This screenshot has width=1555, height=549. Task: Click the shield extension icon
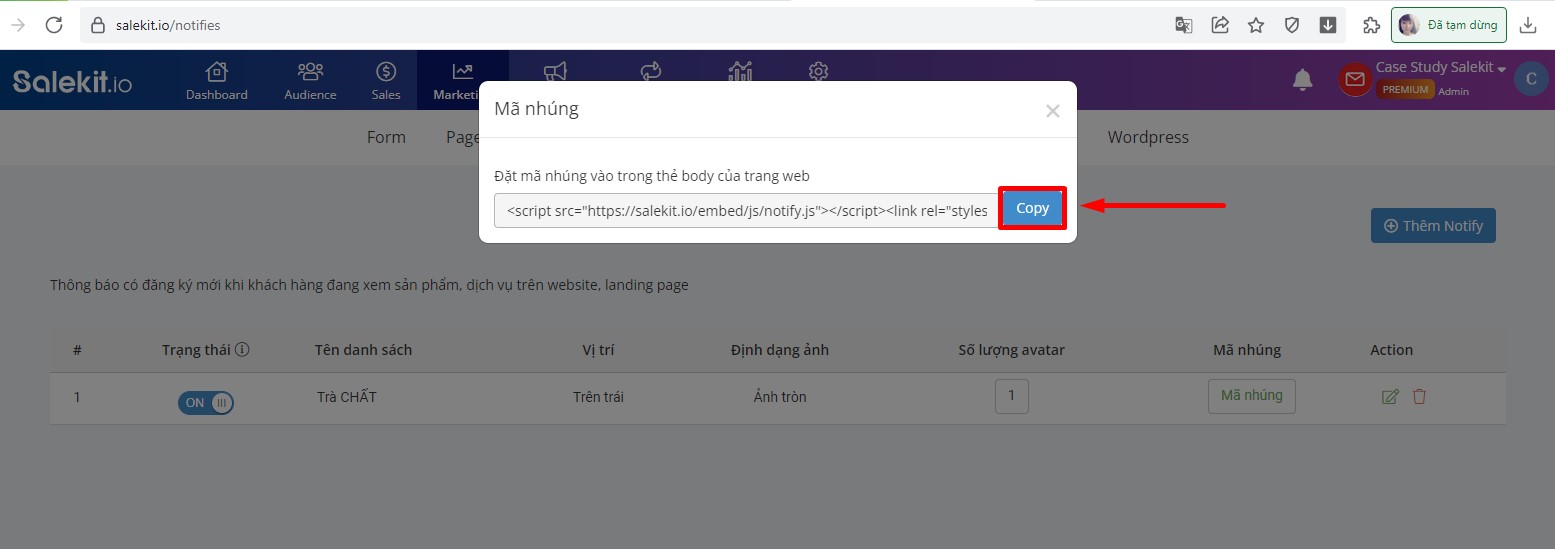pos(1292,25)
